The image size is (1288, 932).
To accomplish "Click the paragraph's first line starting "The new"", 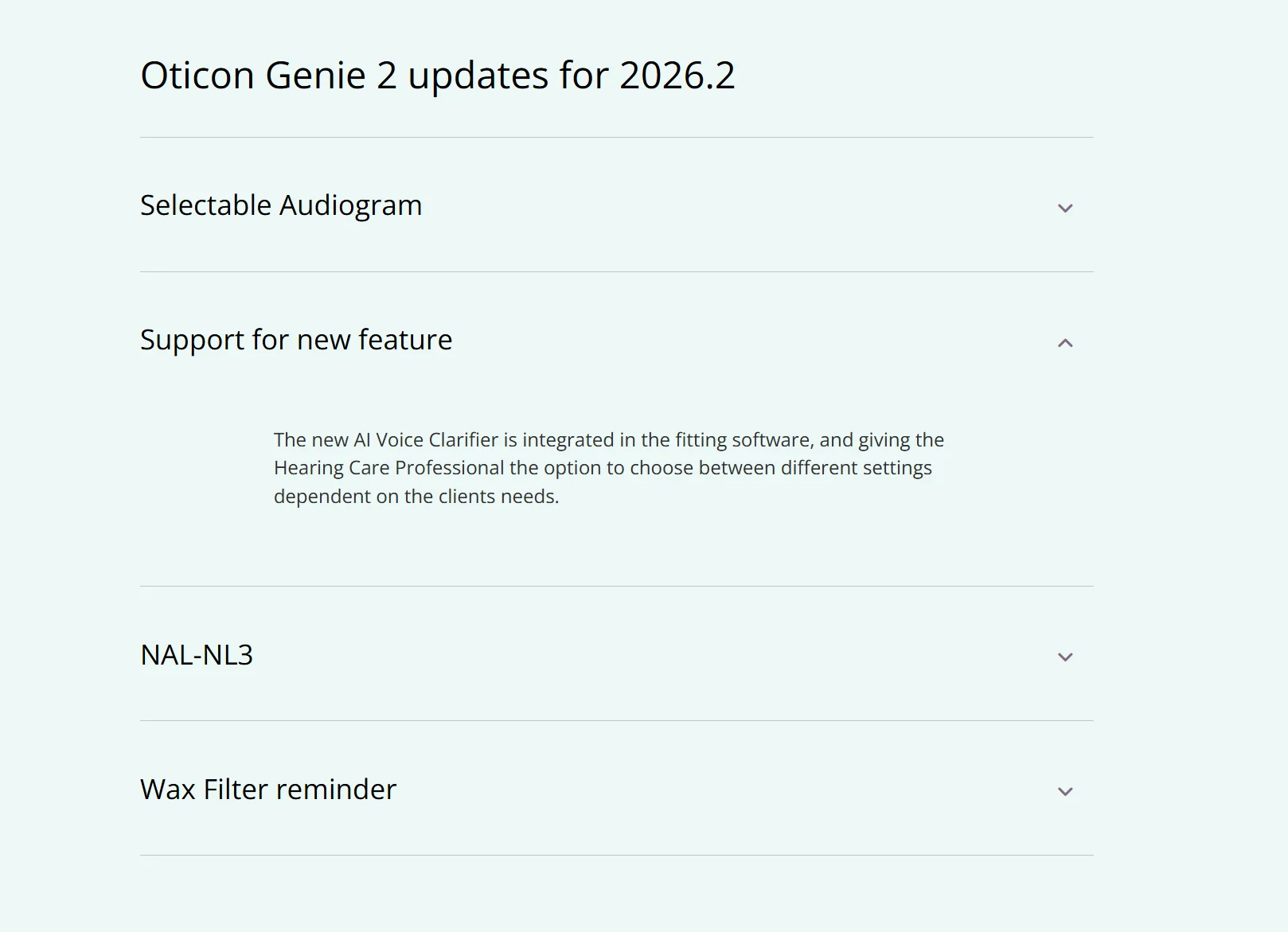I will (609, 439).
